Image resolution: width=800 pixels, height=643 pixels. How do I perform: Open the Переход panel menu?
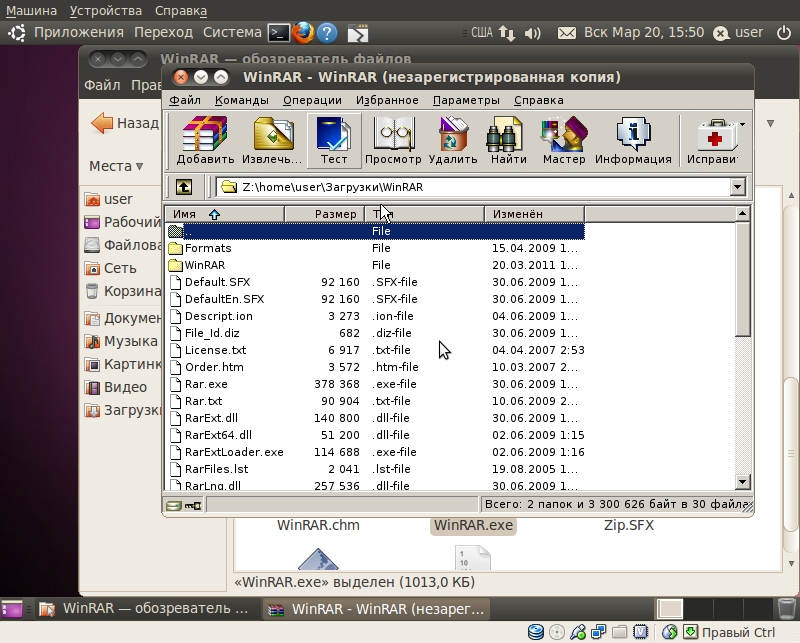coord(163,33)
